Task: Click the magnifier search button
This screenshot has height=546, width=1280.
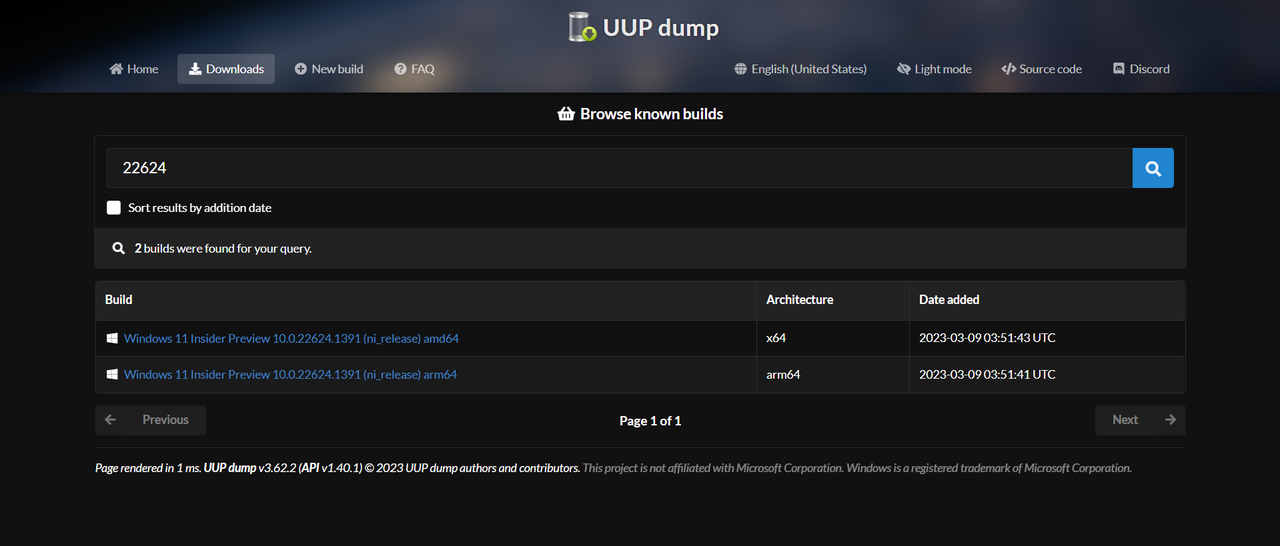Action: [x=1153, y=168]
